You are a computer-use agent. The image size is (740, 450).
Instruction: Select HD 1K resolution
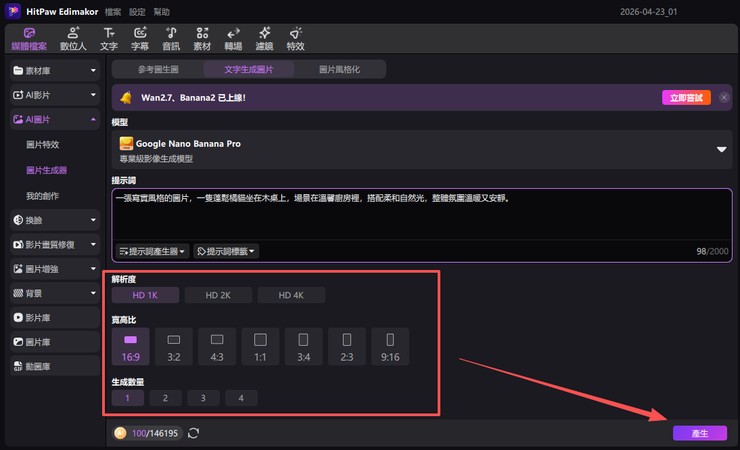145,295
